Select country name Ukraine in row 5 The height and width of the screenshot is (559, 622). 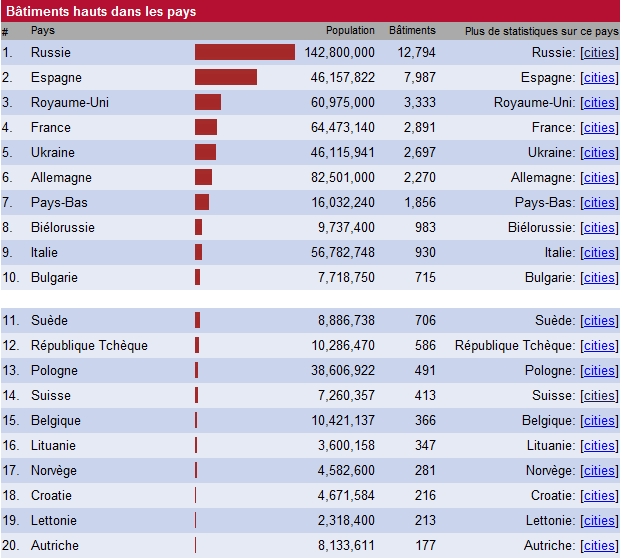click(53, 152)
